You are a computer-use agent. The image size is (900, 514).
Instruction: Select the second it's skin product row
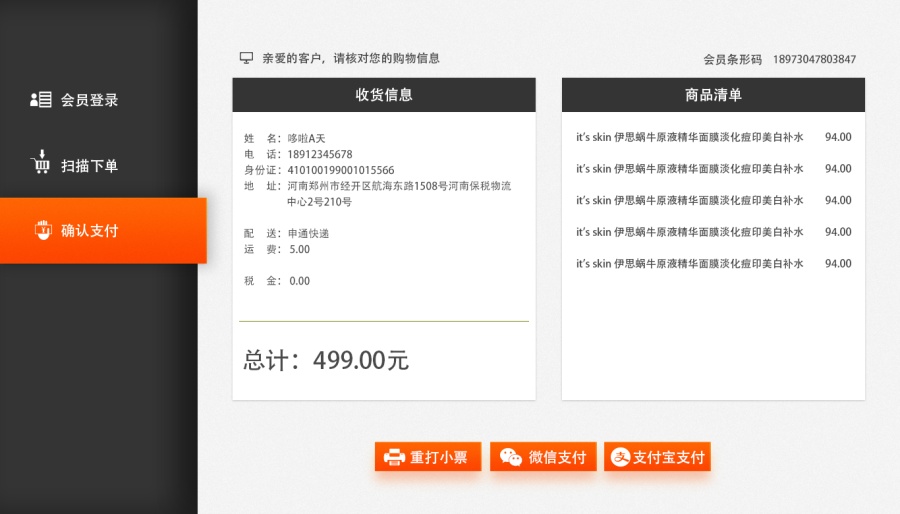[713, 169]
